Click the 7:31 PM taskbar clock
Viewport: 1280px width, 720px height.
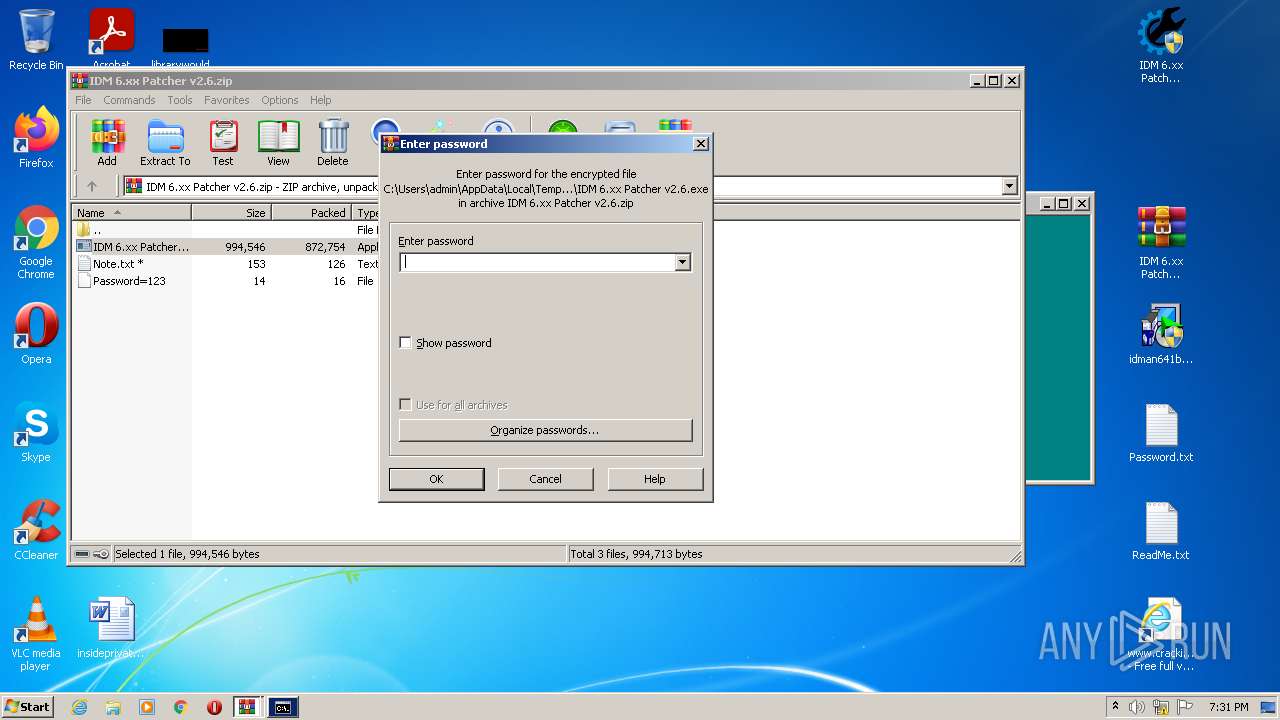[x=1228, y=707]
